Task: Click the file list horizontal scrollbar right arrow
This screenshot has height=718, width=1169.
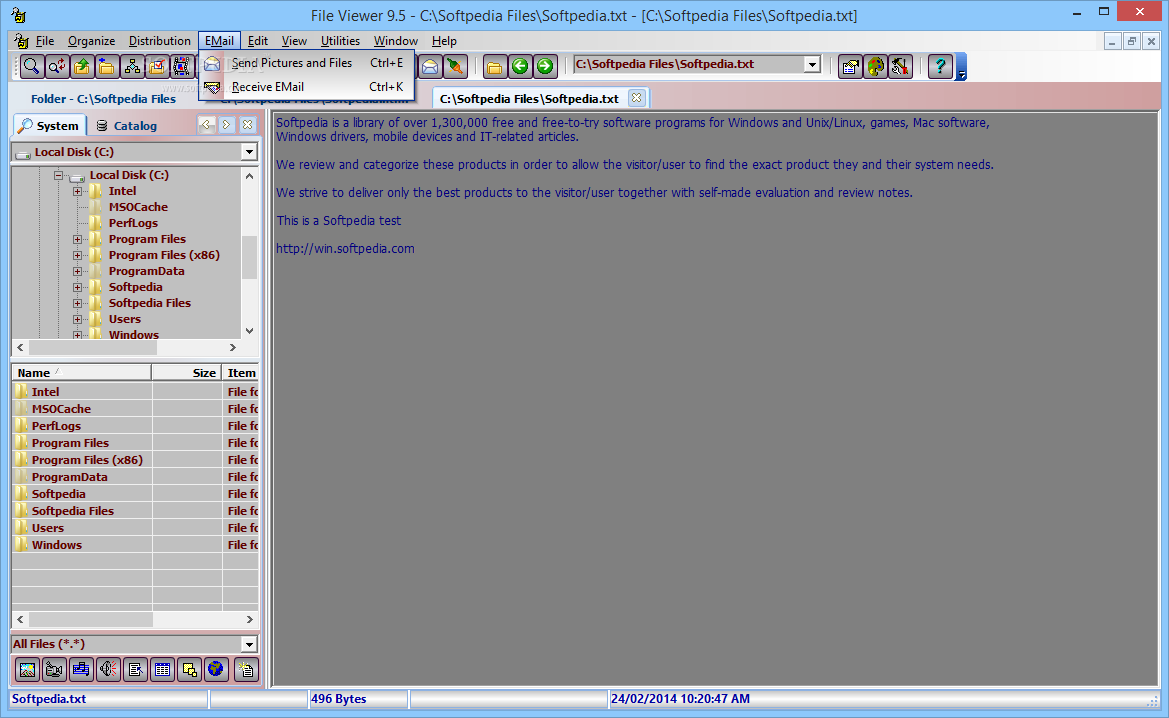Action: pos(249,620)
